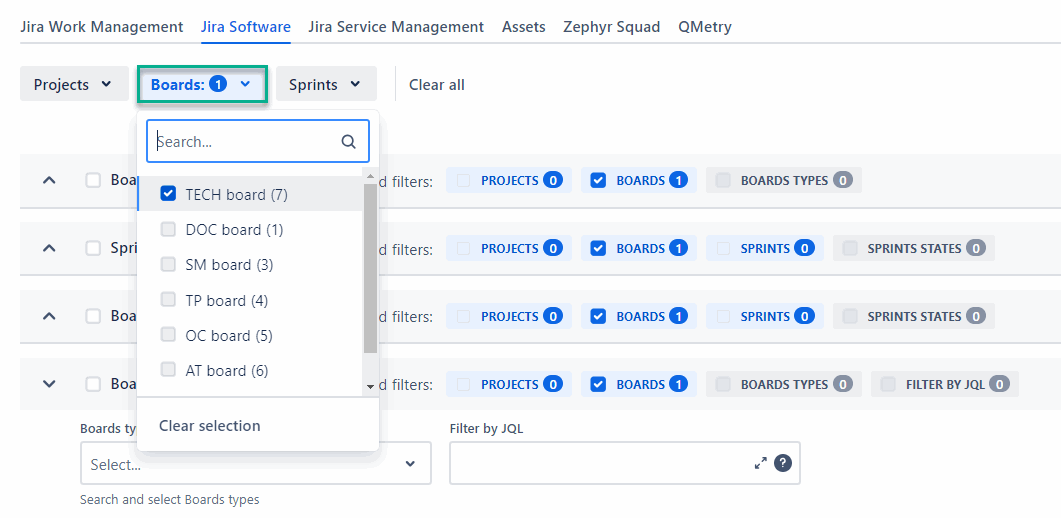This screenshot has height=518, width=1061.
Task: Tick the AT board (6) checkbox
Action: (168, 371)
